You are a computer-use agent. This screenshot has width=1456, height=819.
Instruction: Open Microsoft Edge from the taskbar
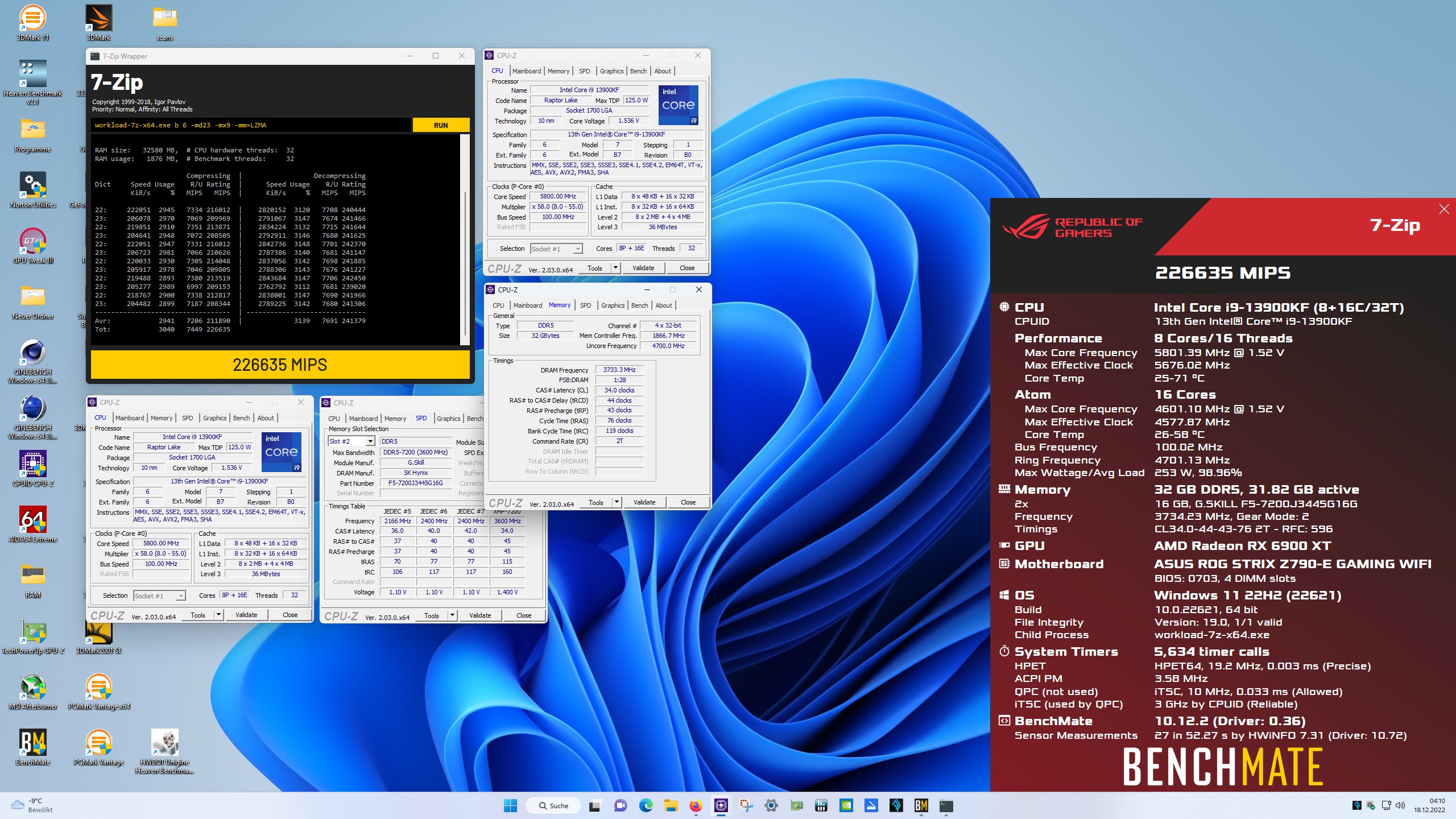coord(646,805)
